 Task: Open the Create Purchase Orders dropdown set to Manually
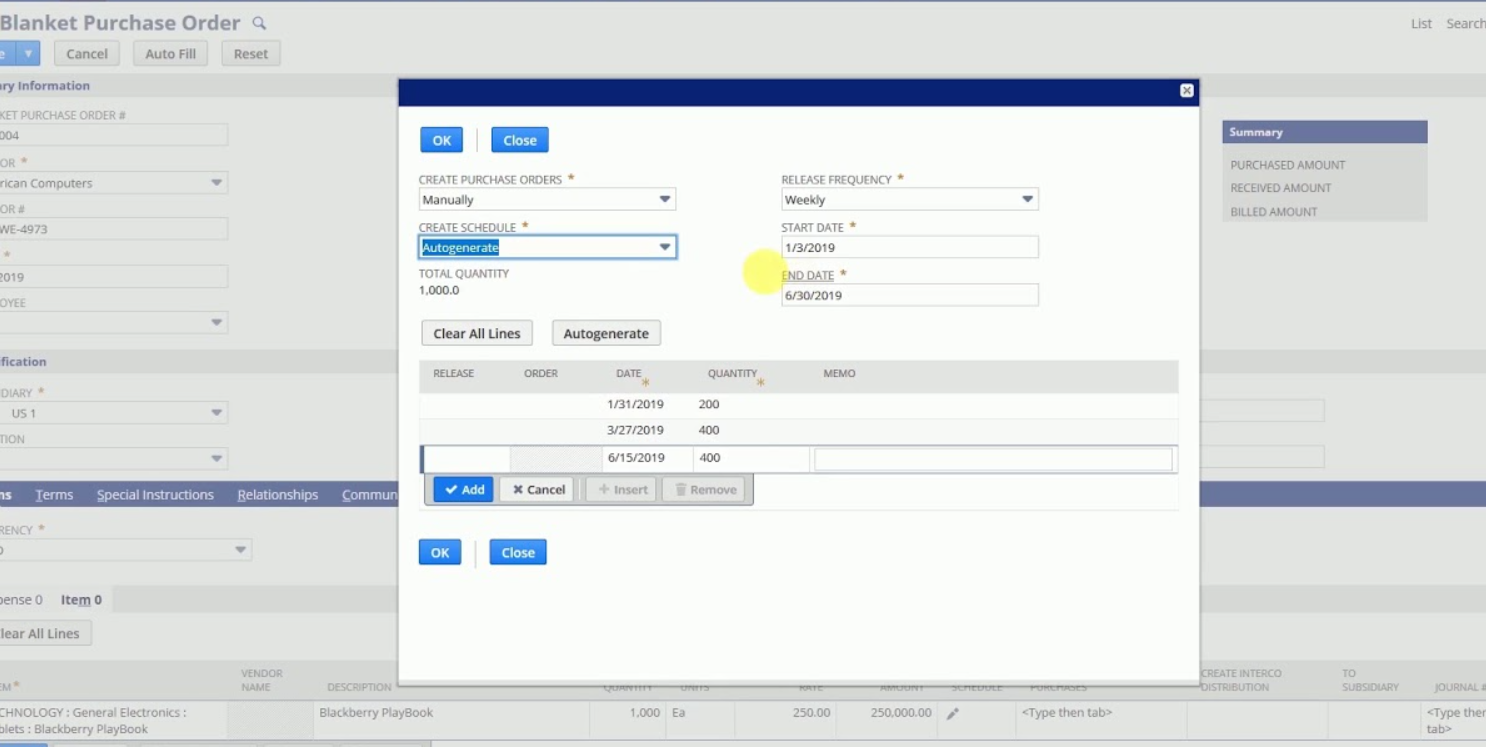tap(665, 199)
